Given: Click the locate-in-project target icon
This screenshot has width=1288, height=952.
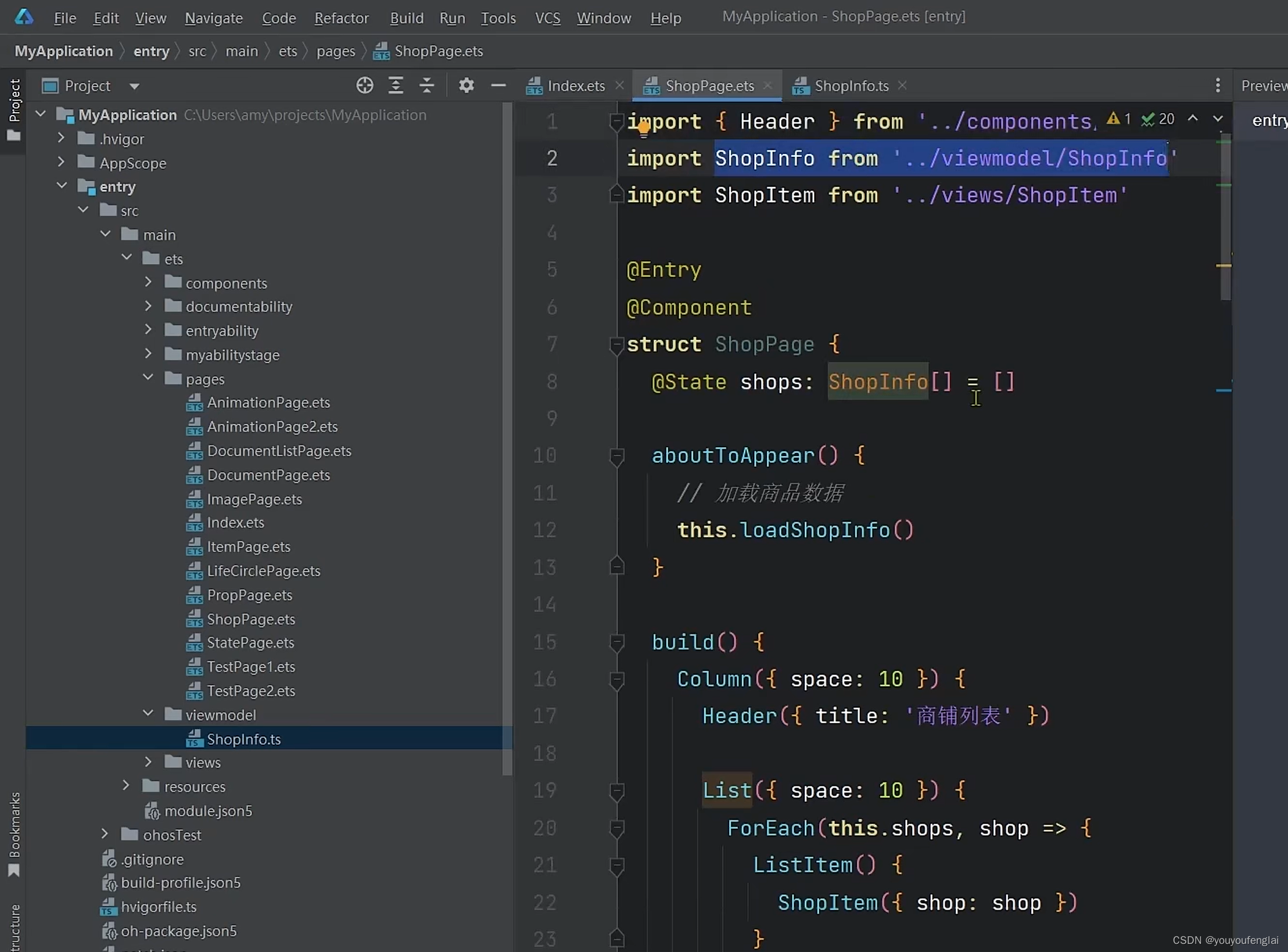Looking at the screenshot, I should [364, 86].
